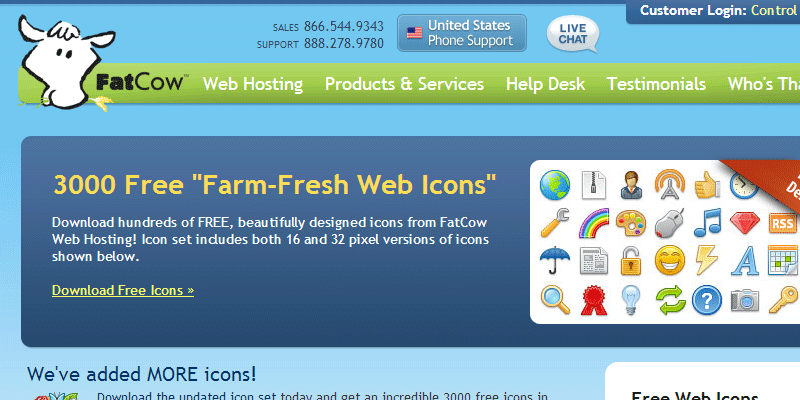This screenshot has width=800, height=400.
Task: Click the yellow smiley face icon
Action: point(670,260)
